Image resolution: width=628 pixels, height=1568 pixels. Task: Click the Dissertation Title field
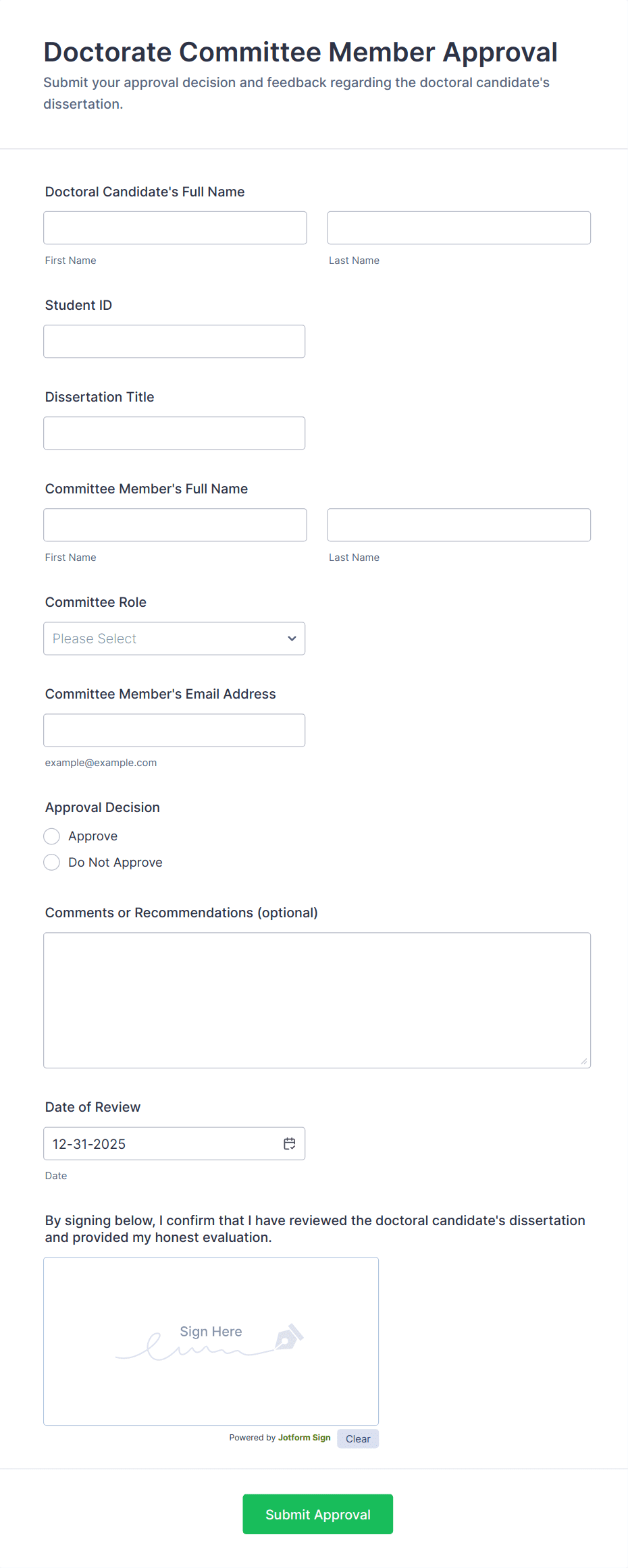click(x=174, y=433)
